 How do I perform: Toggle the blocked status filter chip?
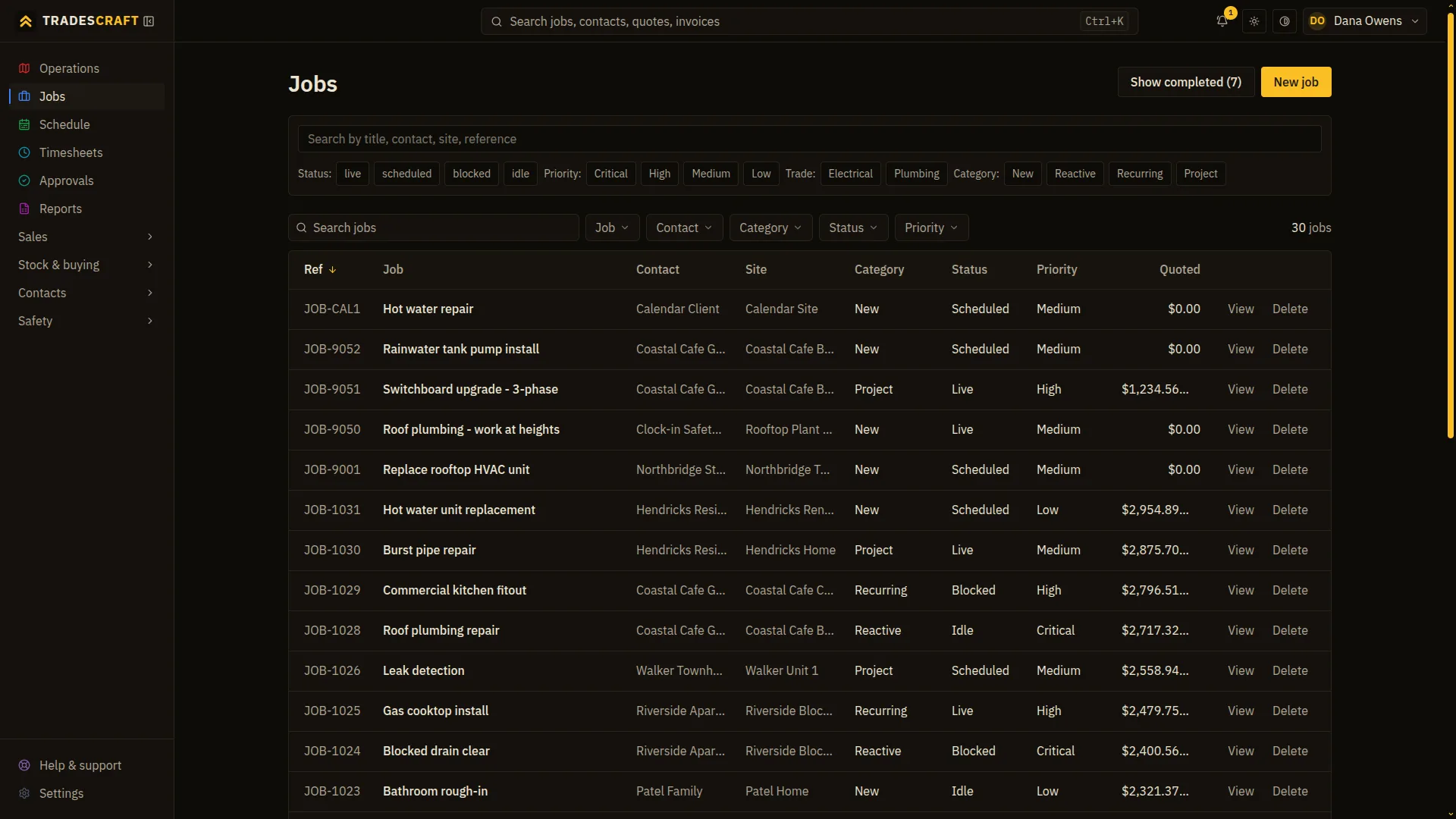(472, 174)
